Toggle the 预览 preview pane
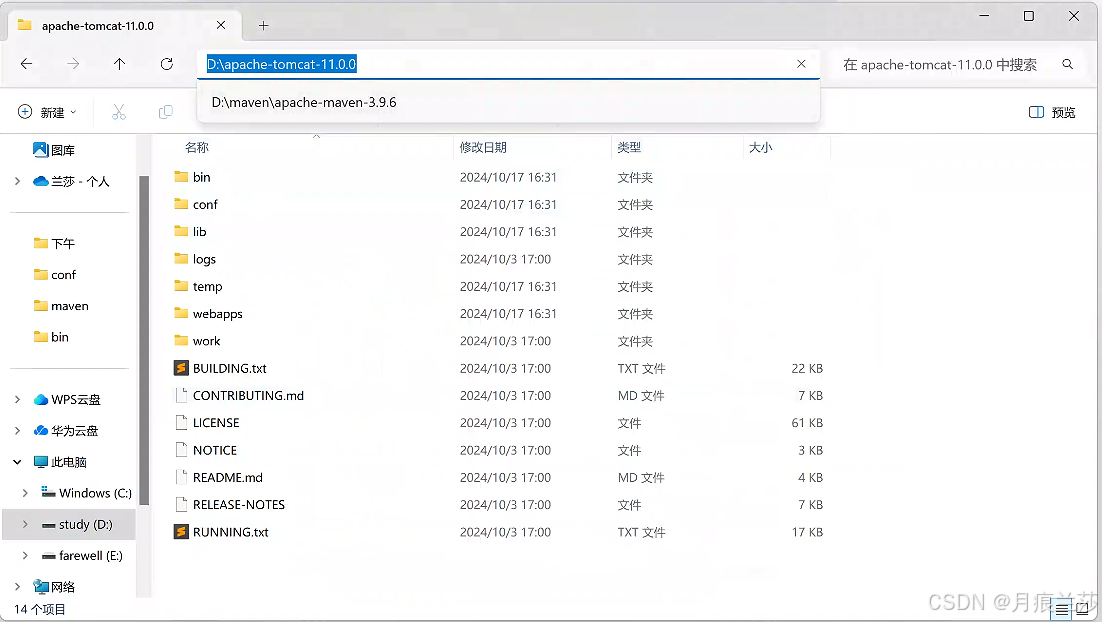 1052,112
